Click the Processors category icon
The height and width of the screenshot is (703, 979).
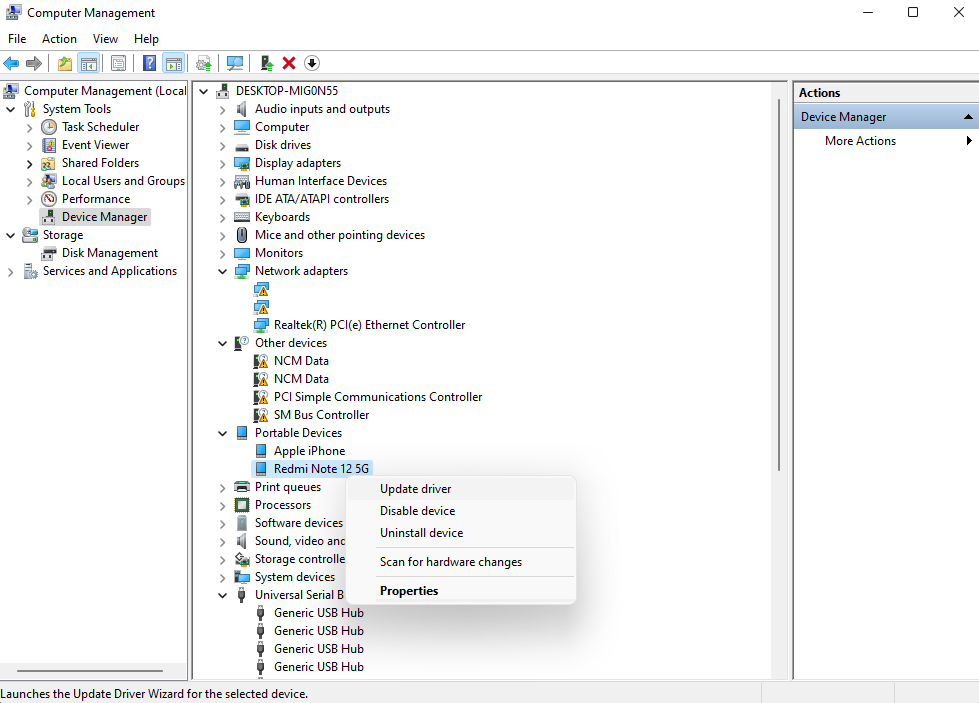point(242,505)
